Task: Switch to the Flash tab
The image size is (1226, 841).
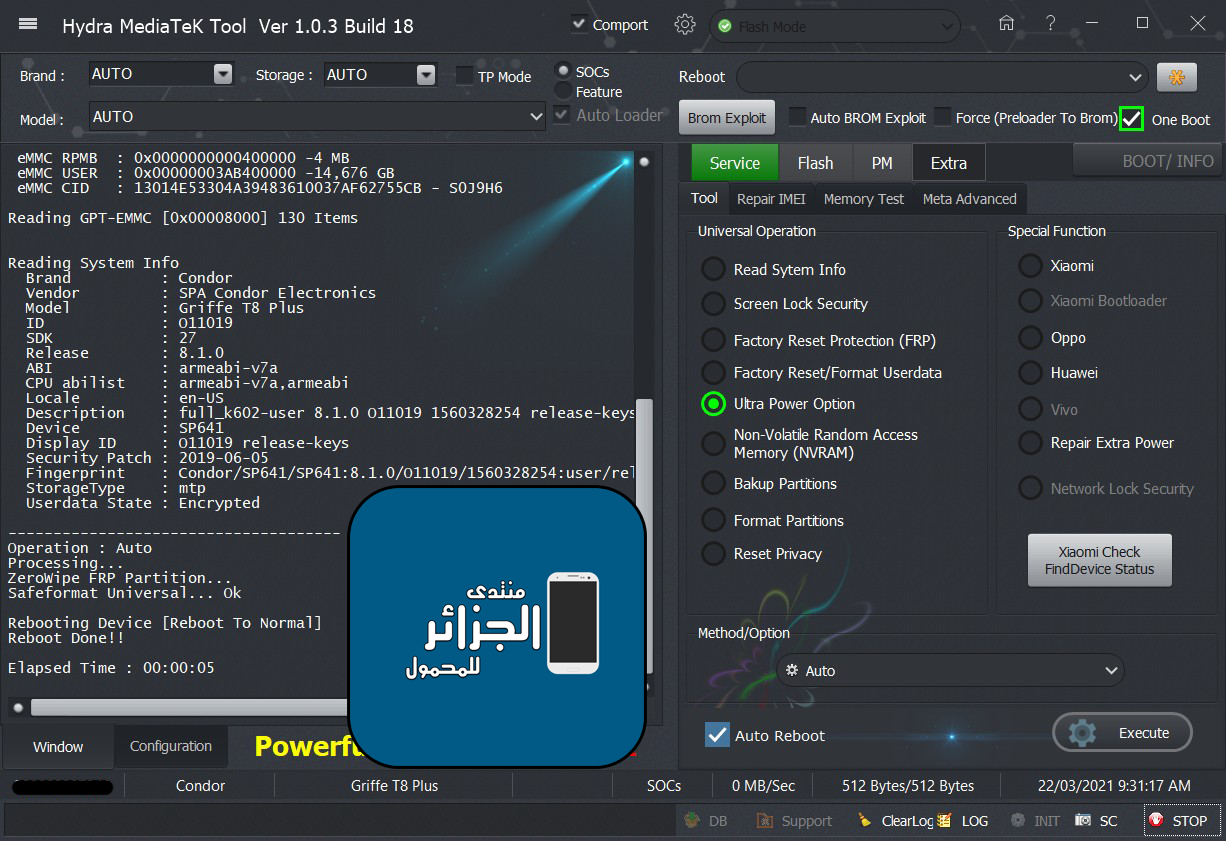Action: point(815,163)
